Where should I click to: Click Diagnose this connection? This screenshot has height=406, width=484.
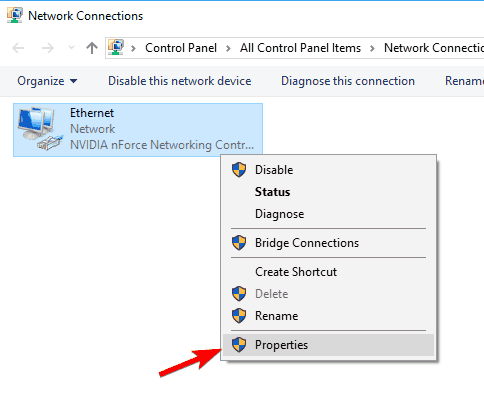click(x=348, y=81)
